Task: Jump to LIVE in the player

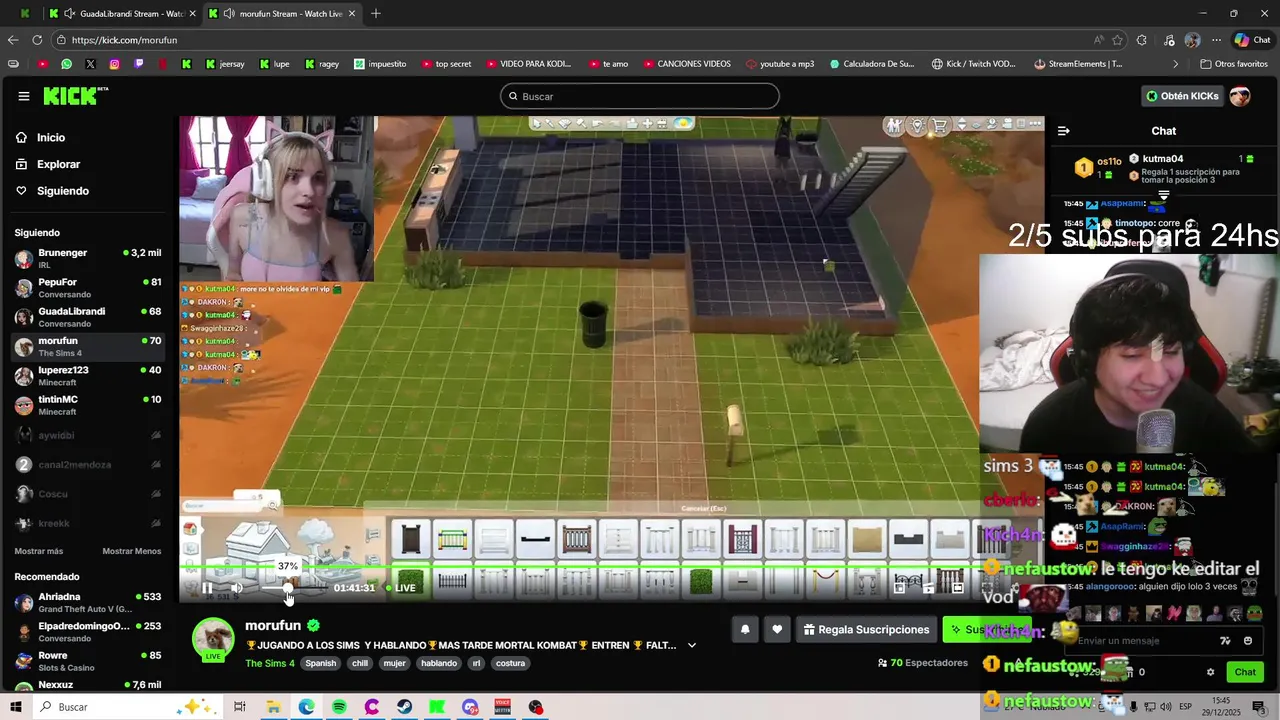Action: click(x=401, y=588)
